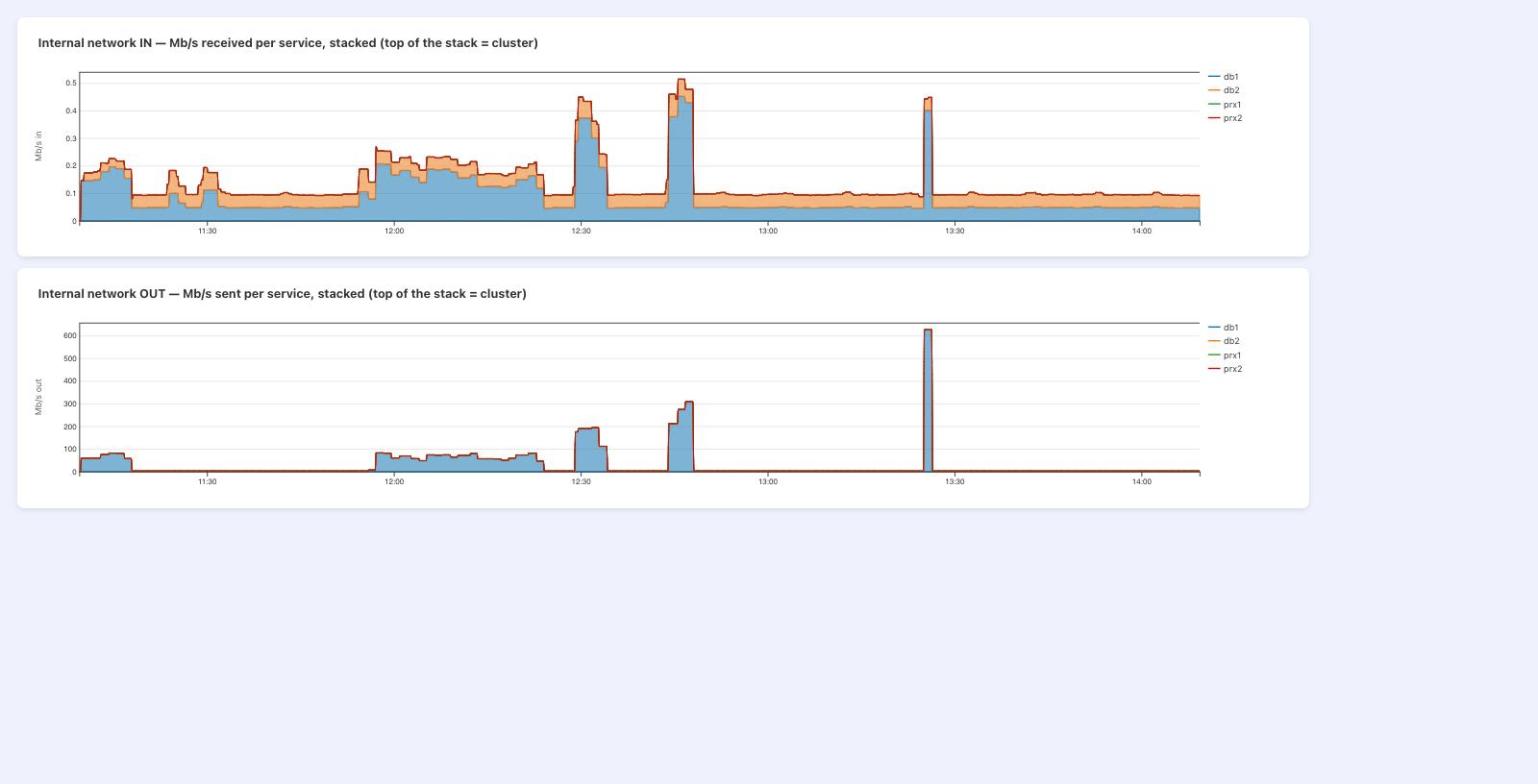
Task: Toggle db2 series in network OUT legend
Action: (x=1224, y=341)
